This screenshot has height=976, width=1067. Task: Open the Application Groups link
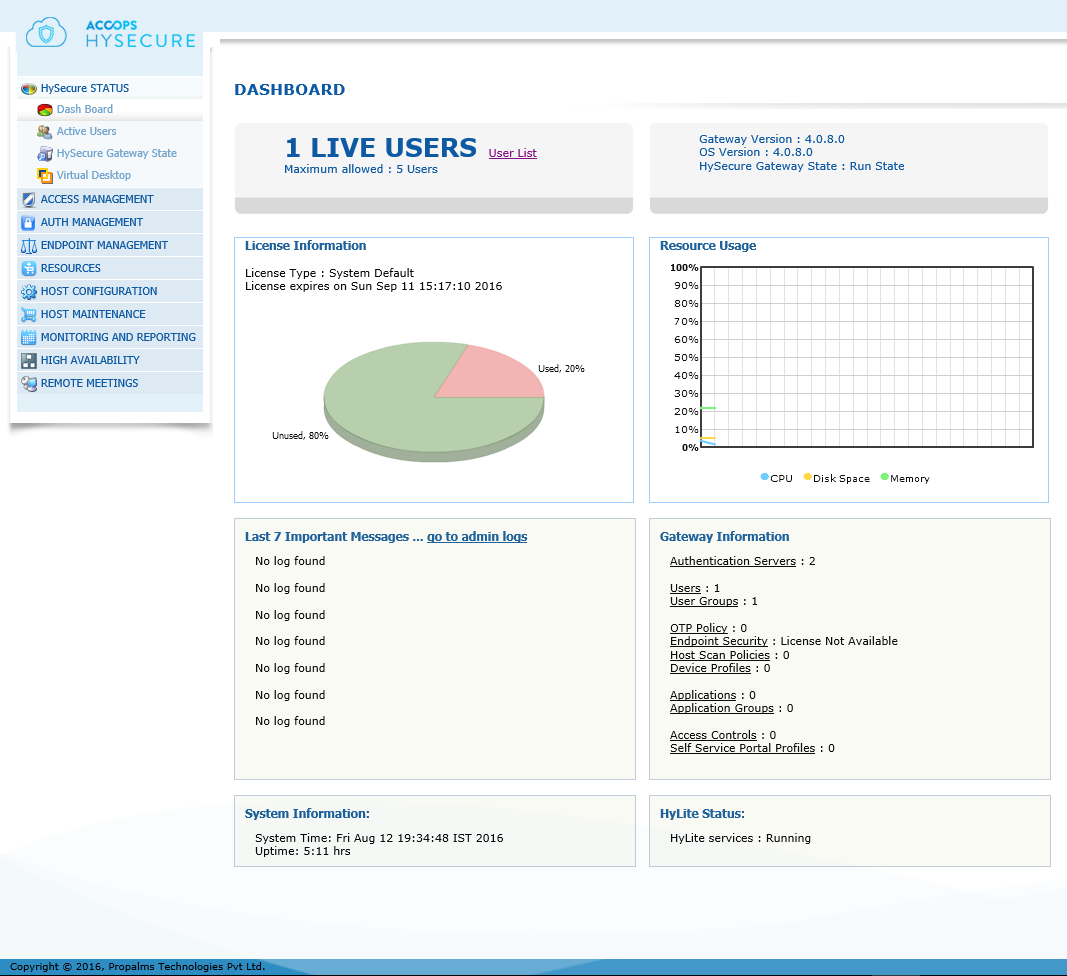point(722,709)
